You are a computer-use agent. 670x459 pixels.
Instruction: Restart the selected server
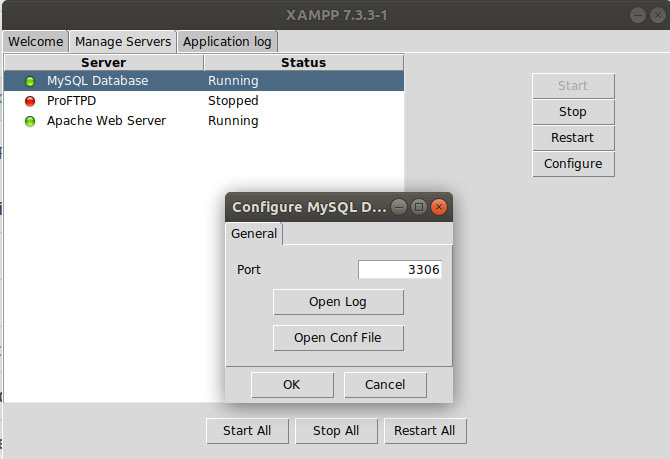coord(573,138)
